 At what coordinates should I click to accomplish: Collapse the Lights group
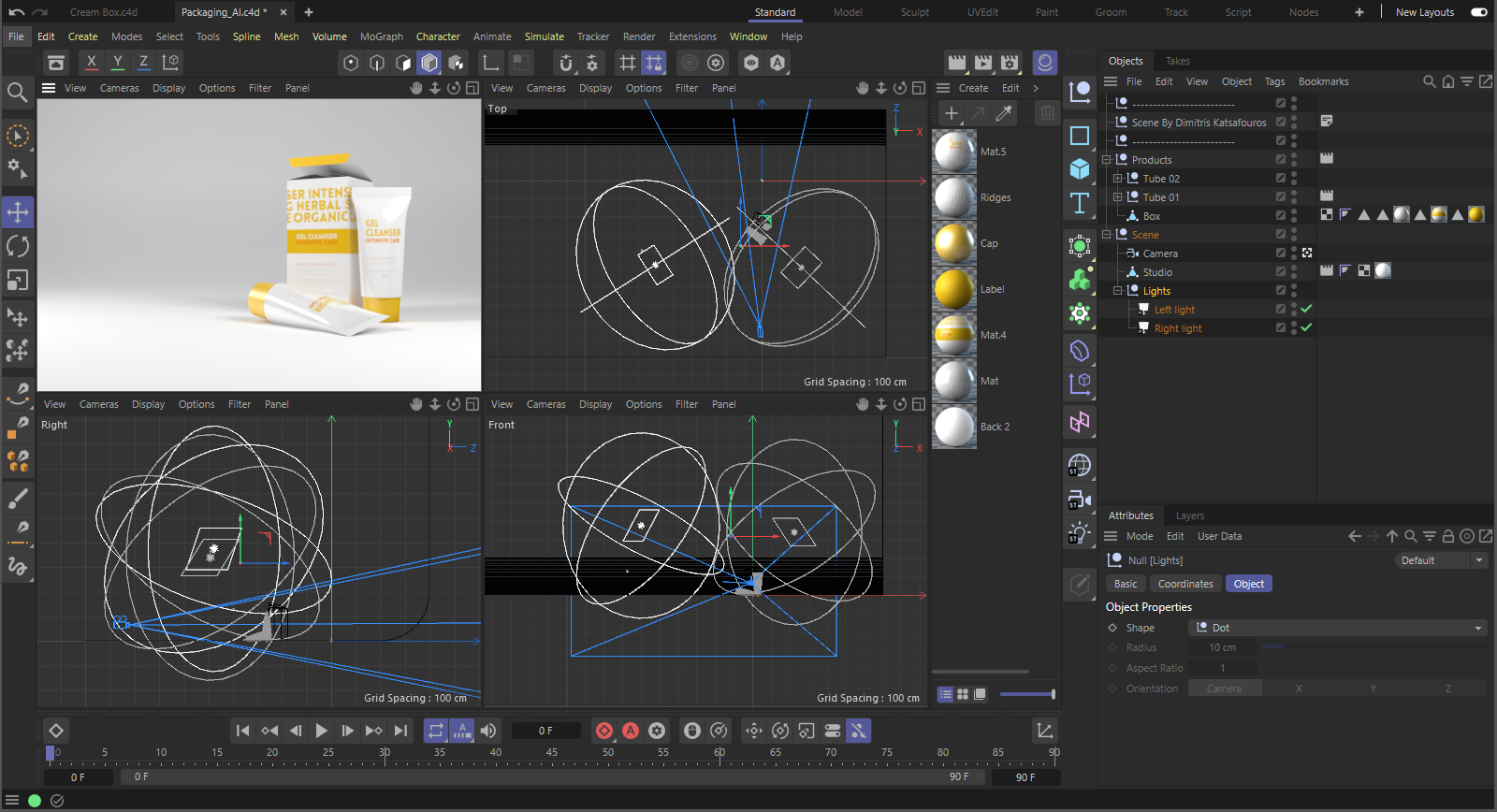[x=1117, y=290]
